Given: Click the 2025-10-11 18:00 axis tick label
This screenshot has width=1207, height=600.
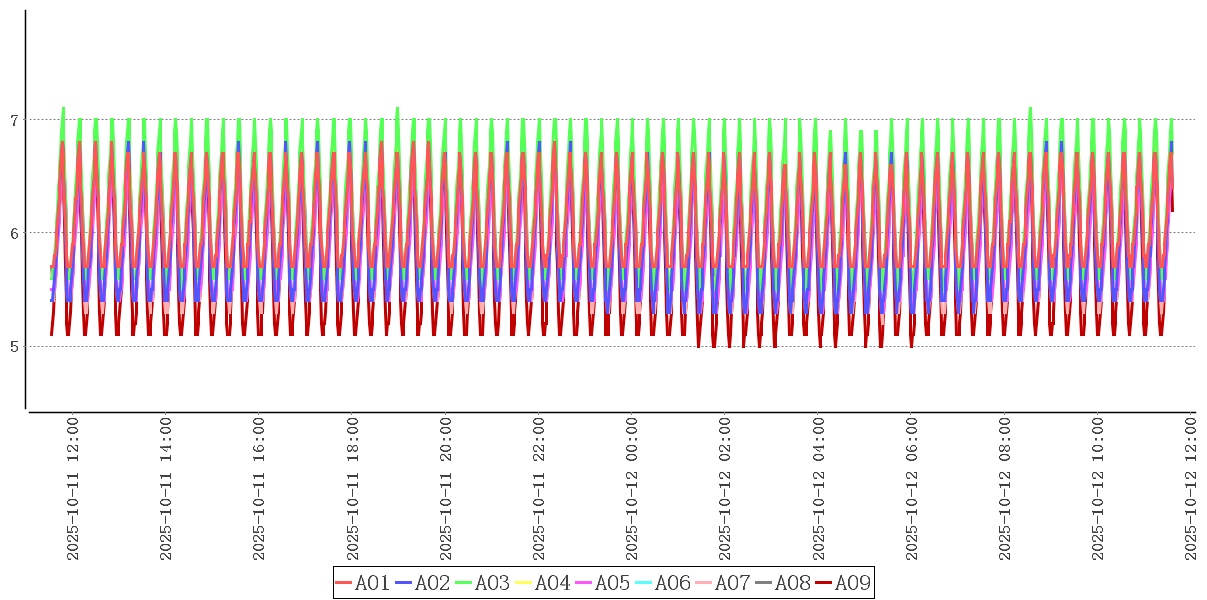Looking at the screenshot, I should (352, 489).
